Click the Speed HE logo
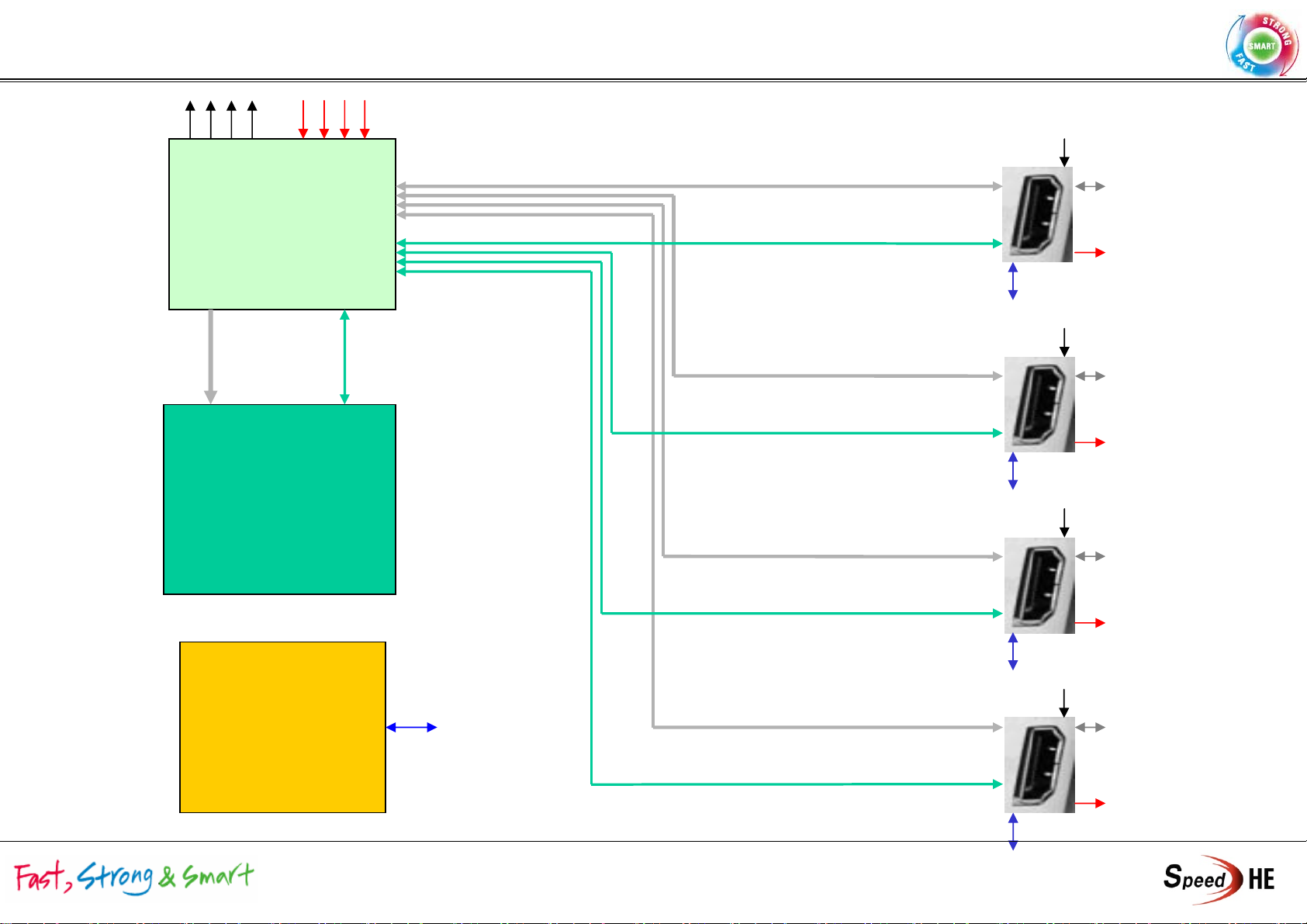The height and width of the screenshot is (924, 1307). [1219, 879]
